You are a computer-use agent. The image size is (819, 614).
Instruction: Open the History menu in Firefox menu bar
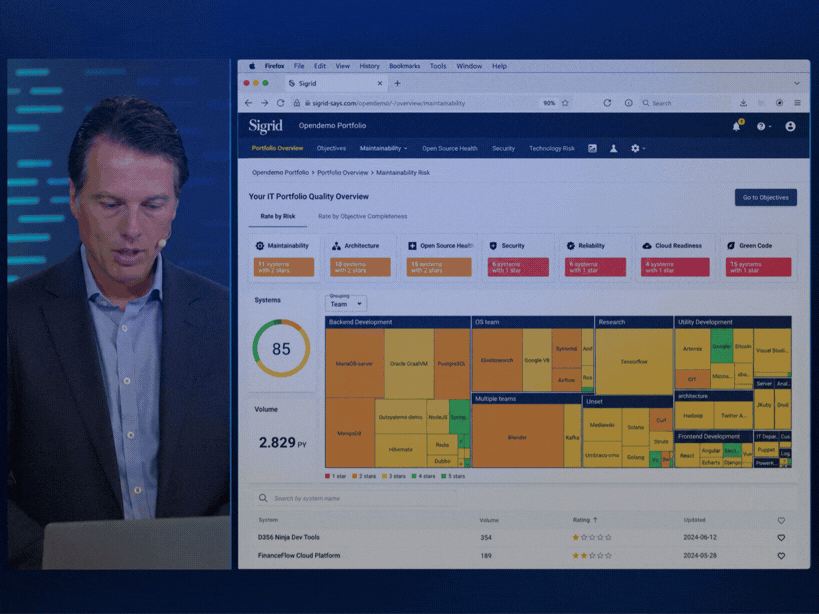(369, 66)
